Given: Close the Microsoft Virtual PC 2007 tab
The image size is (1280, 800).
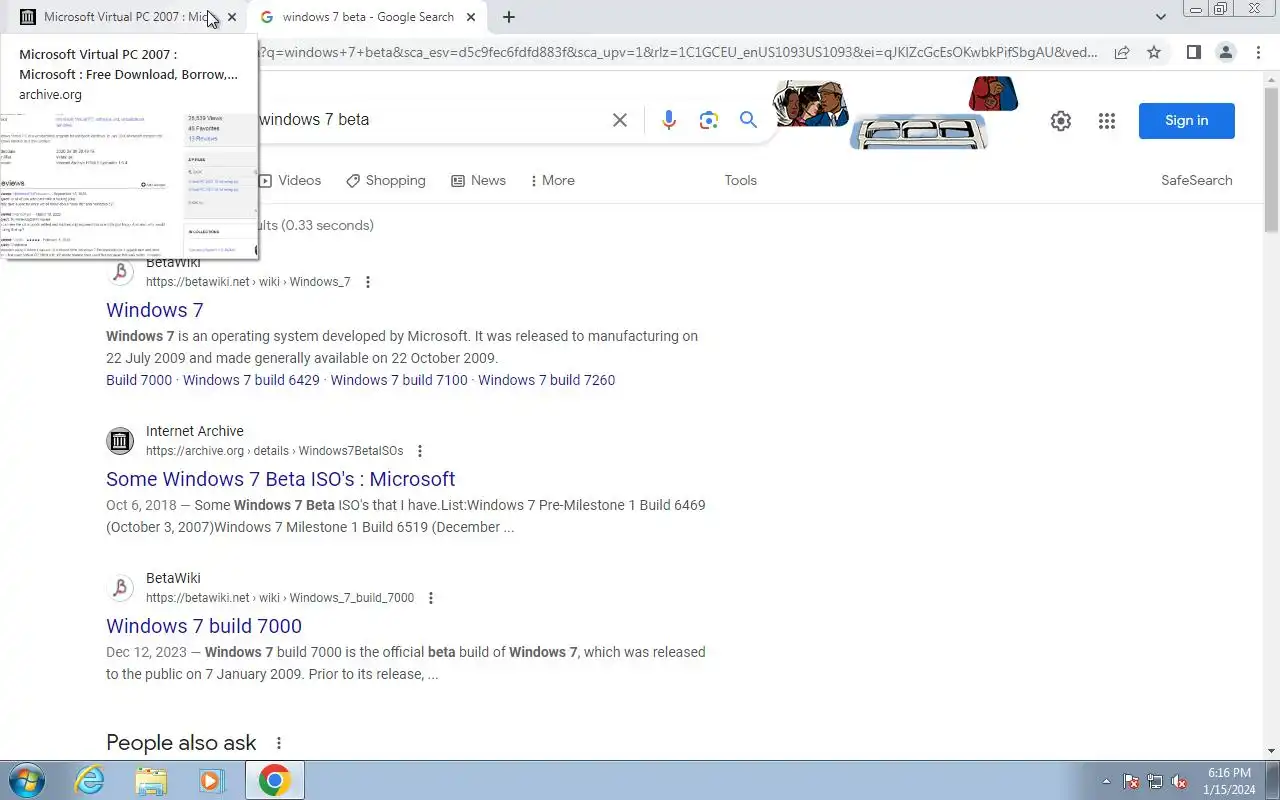Looking at the screenshot, I should pyautogui.click(x=232, y=17).
